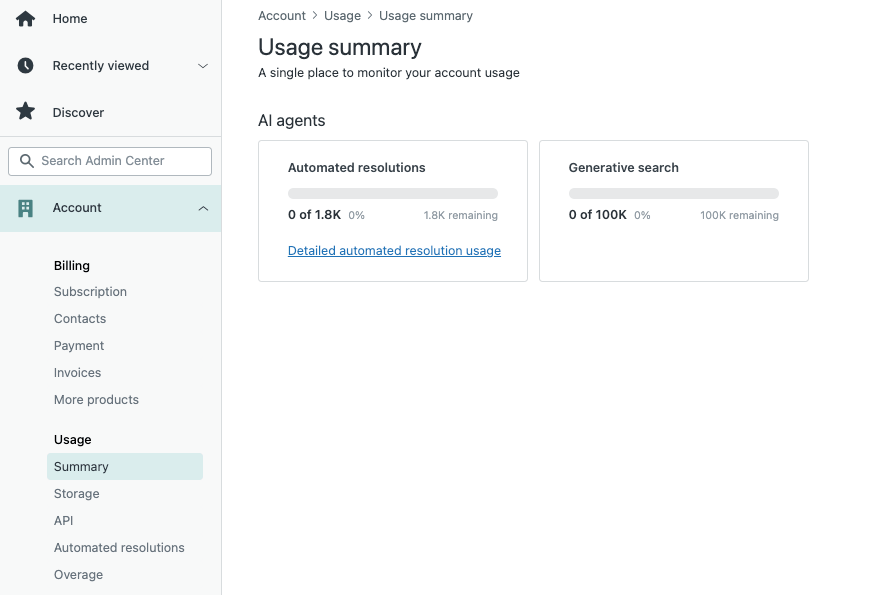
Task: Expand the Recently viewed list
Action: coord(203,66)
